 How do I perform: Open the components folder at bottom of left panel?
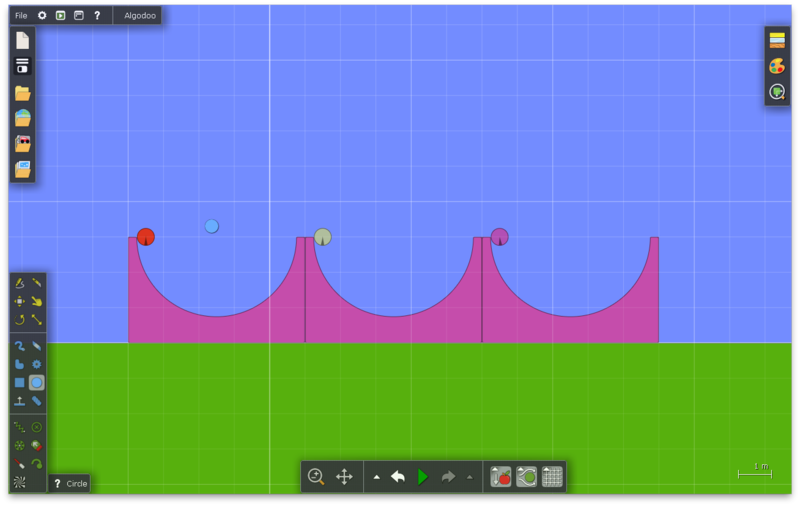tap(22, 169)
